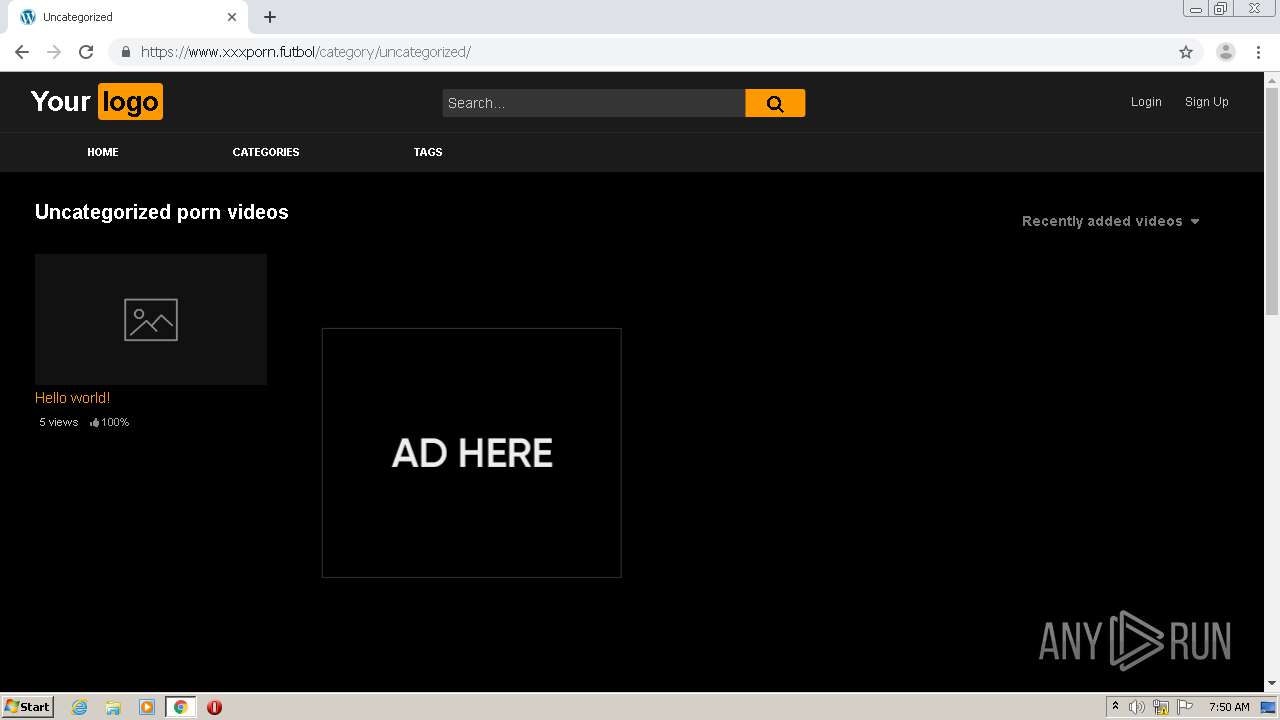Image resolution: width=1280 pixels, height=720 pixels.
Task: Open the red Opera taskbar icon
Action: coord(214,707)
